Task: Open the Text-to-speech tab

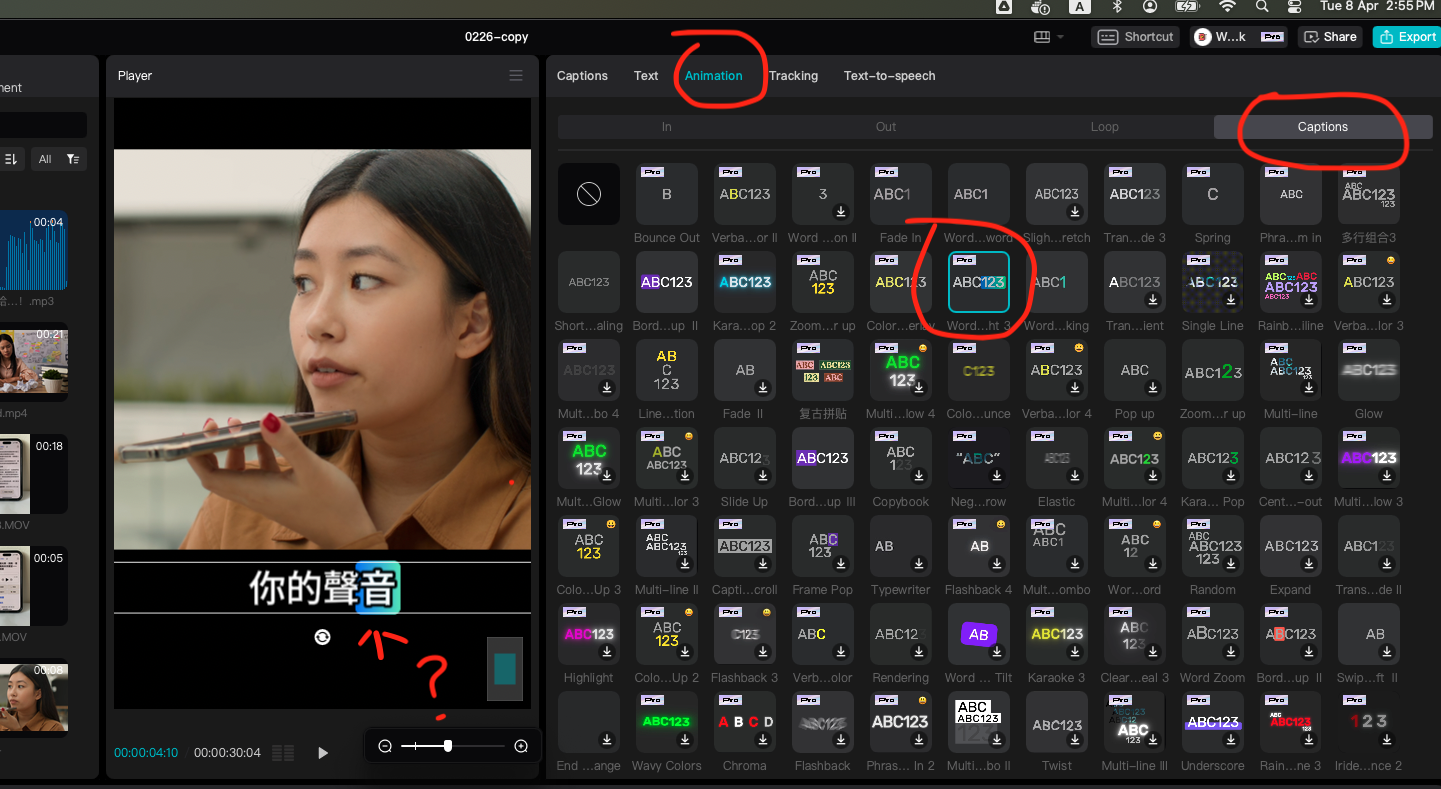Action: (x=889, y=76)
